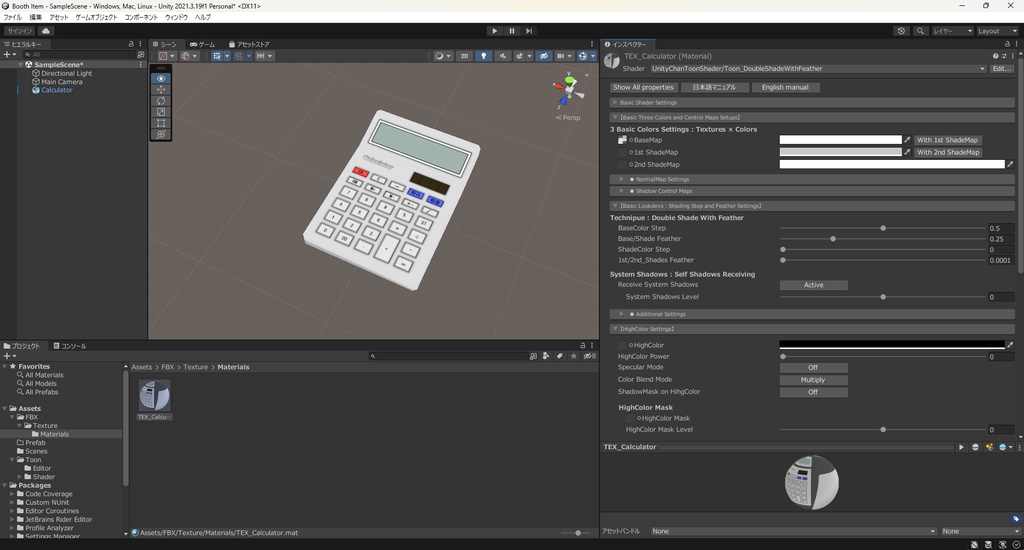Collapse HighColor Settings section
The width and height of the screenshot is (1024, 550).
[812, 329]
